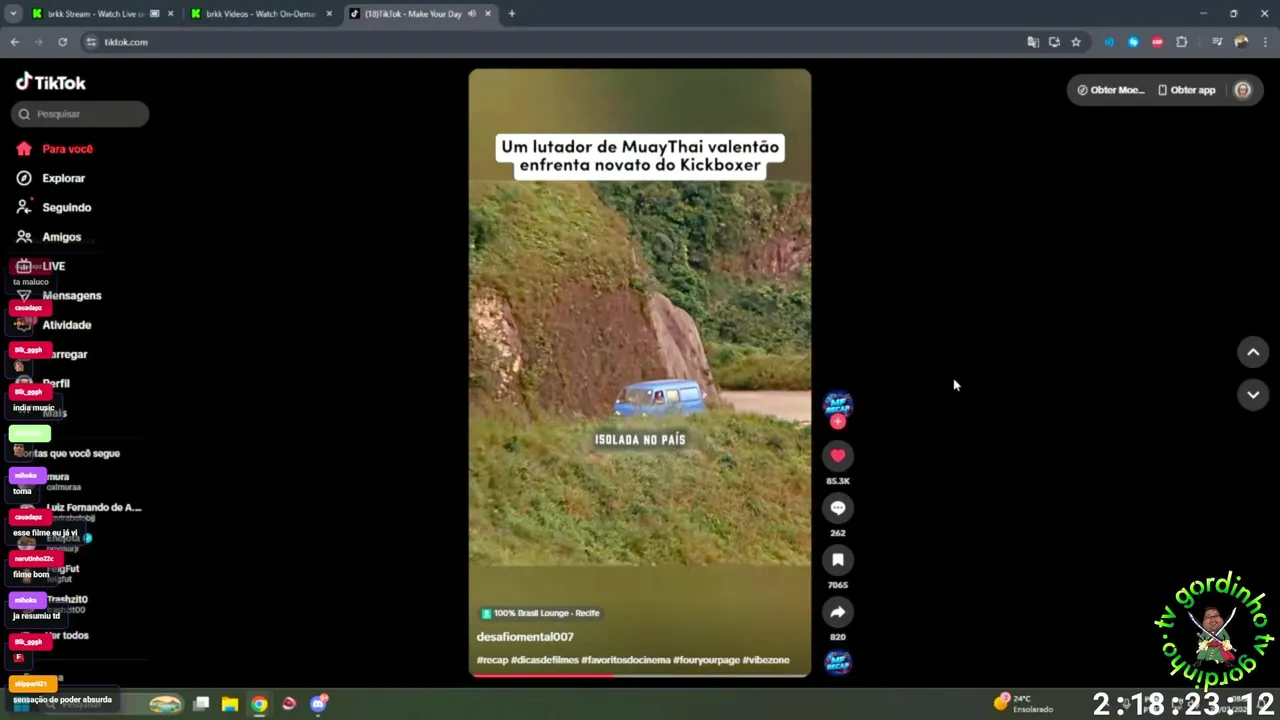Open the desafiomental007 username link
The image size is (1280, 720).
click(x=525, y=637)
